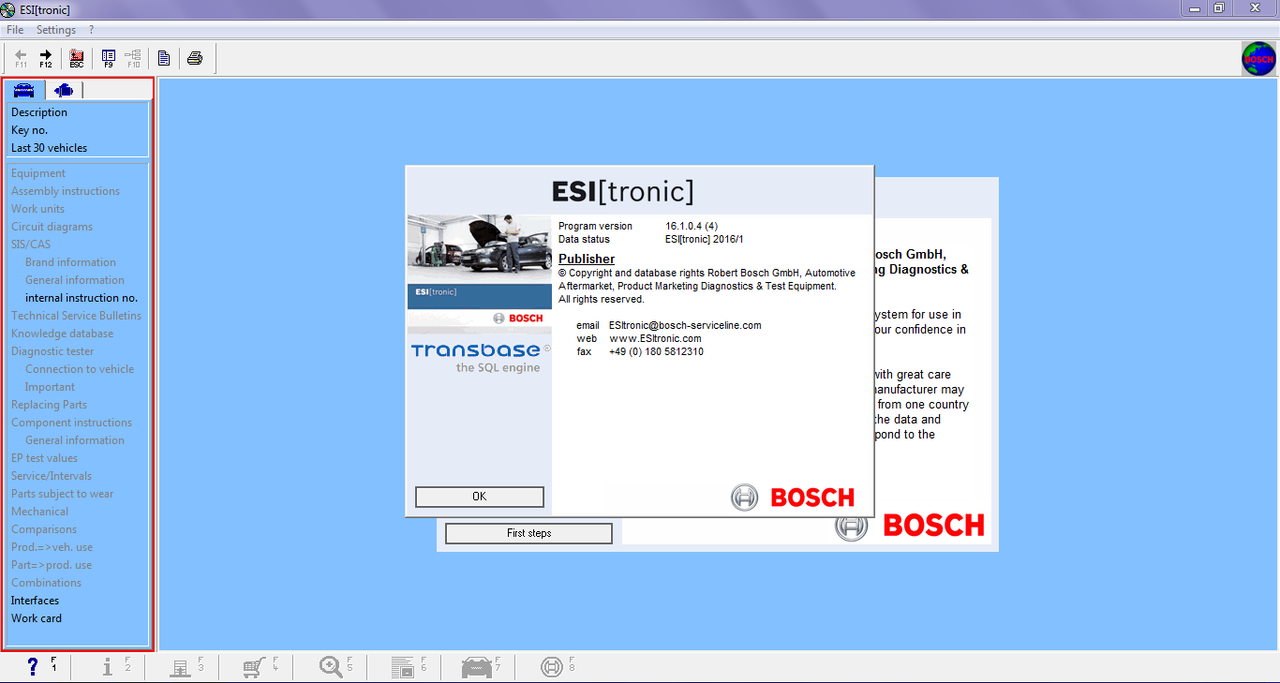
Task: Click the First steps button
Action: (528, 533)
